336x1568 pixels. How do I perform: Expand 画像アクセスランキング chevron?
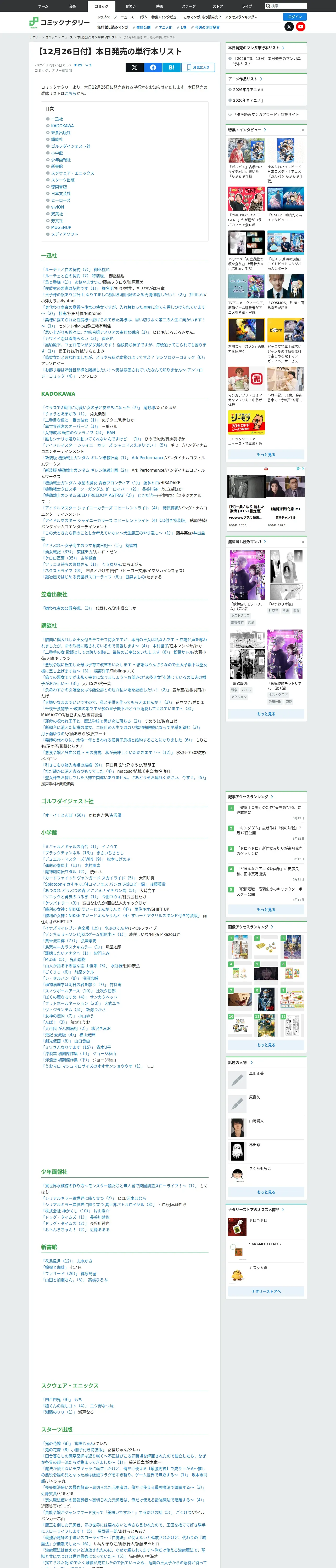pos(271,927)
